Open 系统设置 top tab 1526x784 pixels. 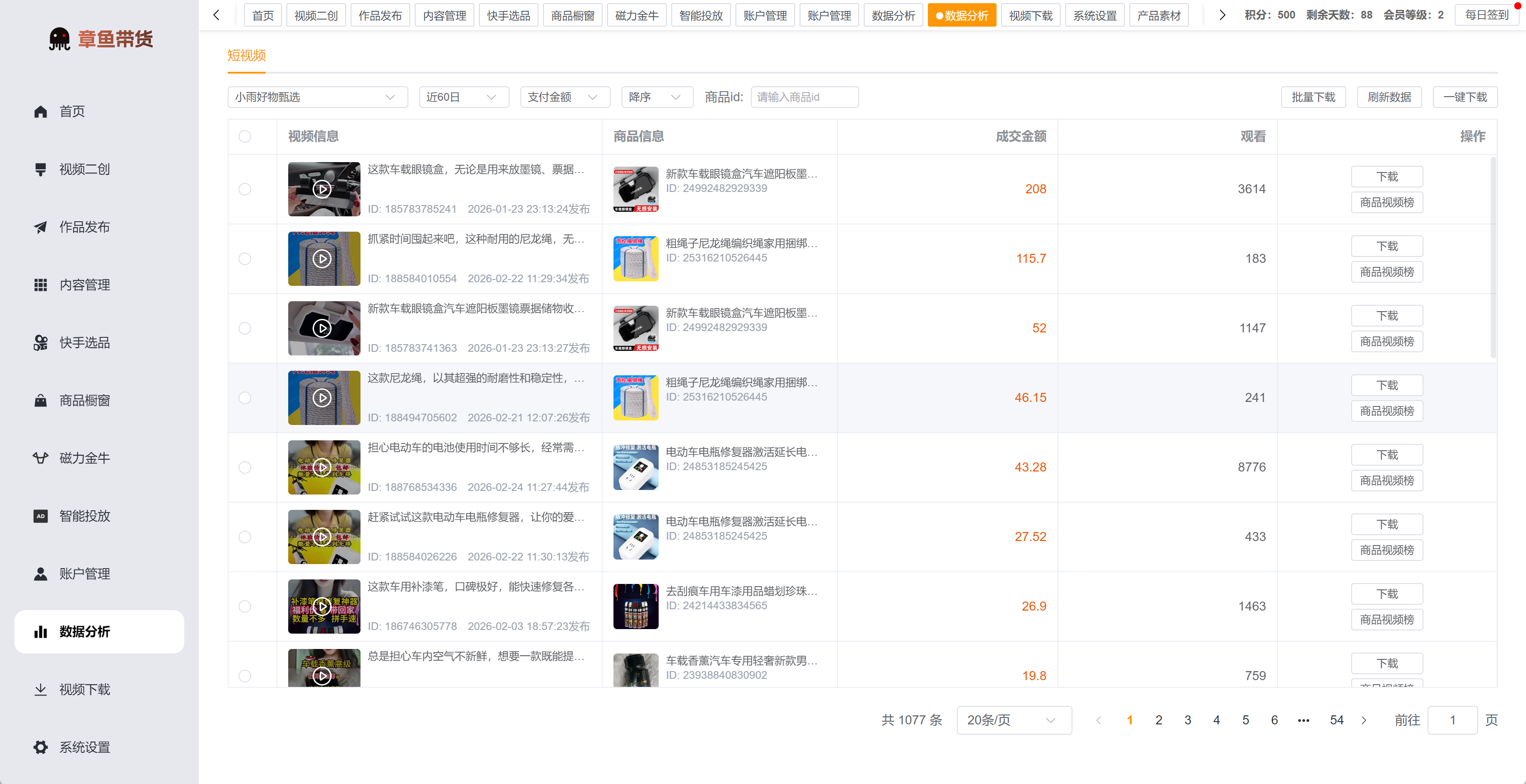coord(1095,15)
